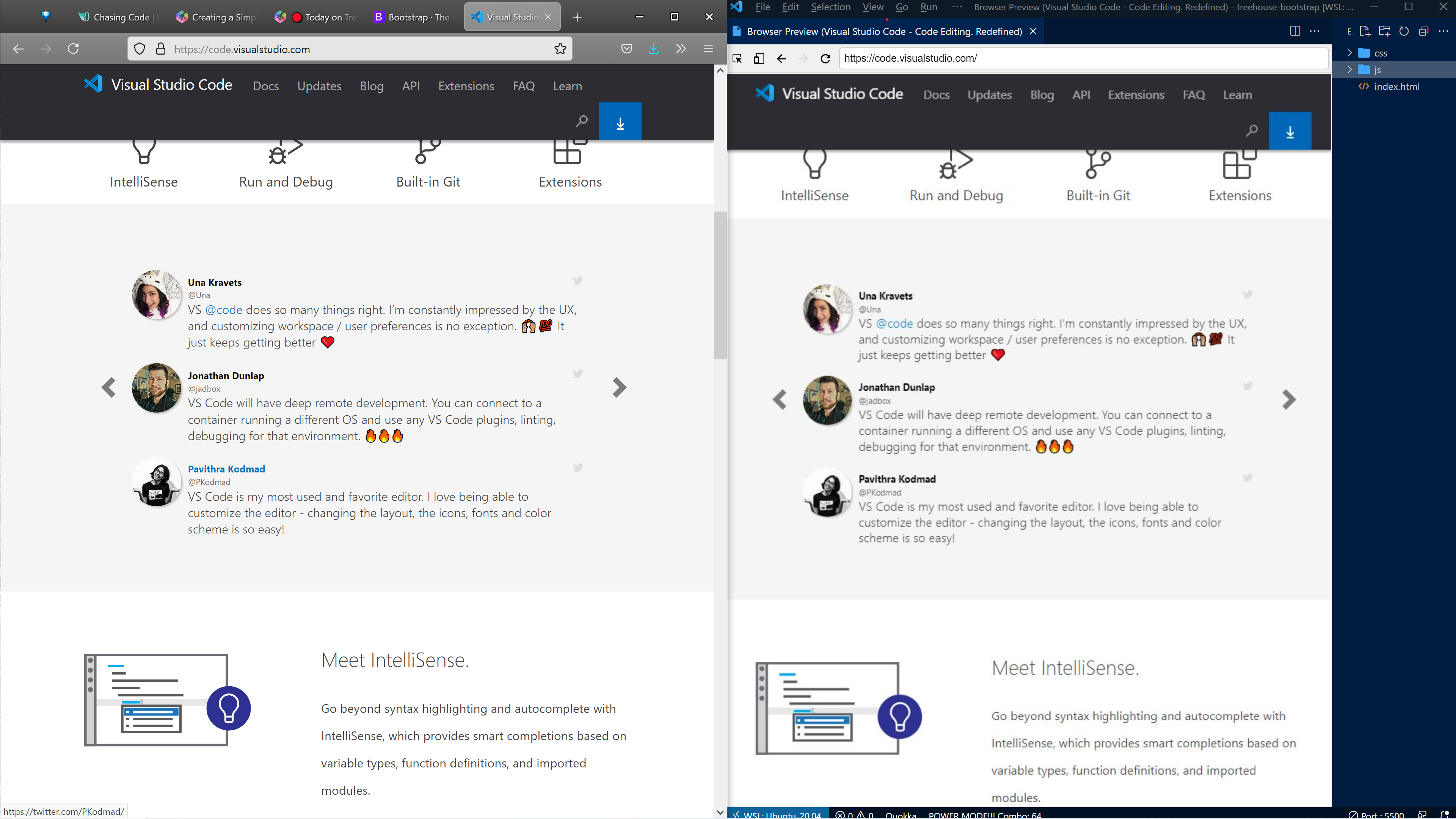Reload the page in Browser Preview
Image resolution: width=1456 pixels, height=819 pixels.
point(825,58)
